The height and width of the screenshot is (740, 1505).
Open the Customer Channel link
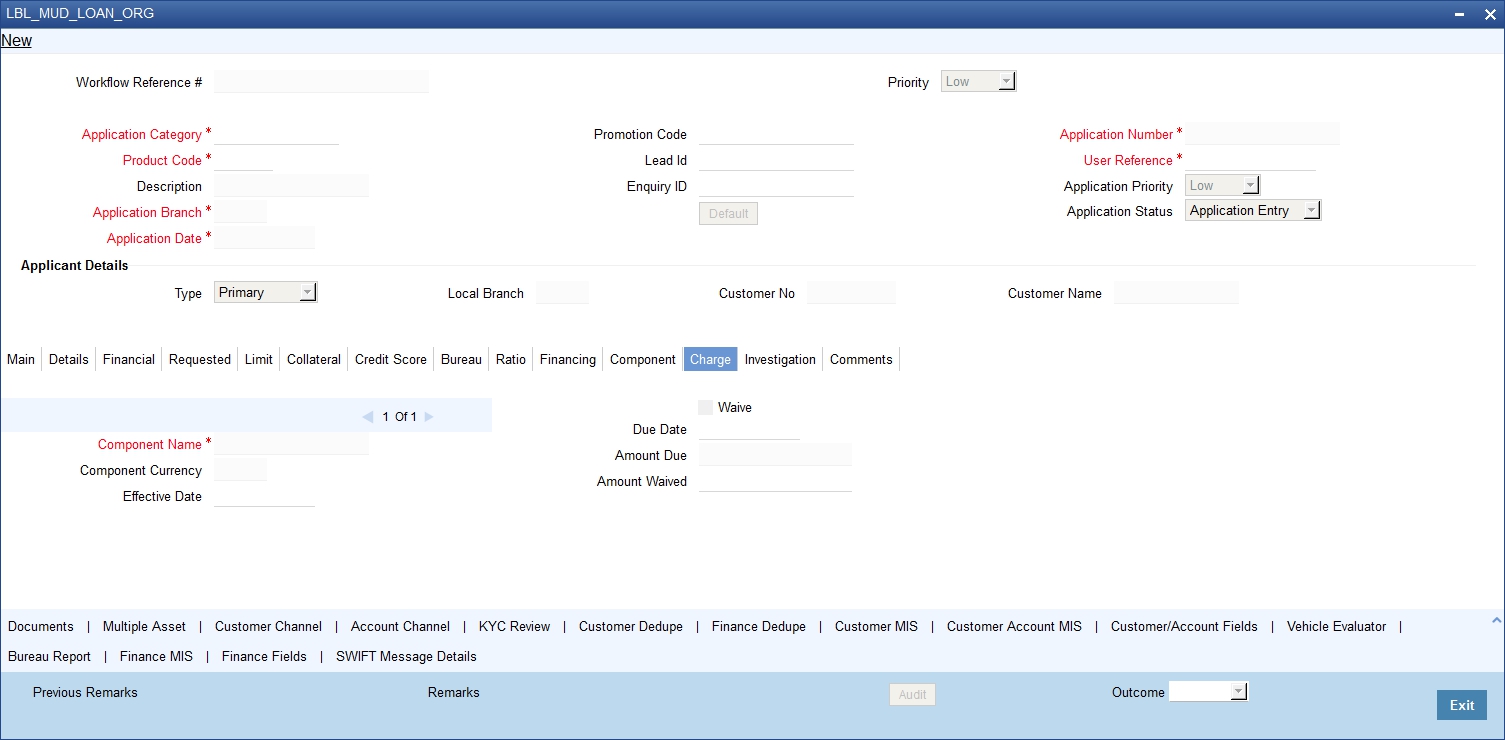[x=268, y=626]
